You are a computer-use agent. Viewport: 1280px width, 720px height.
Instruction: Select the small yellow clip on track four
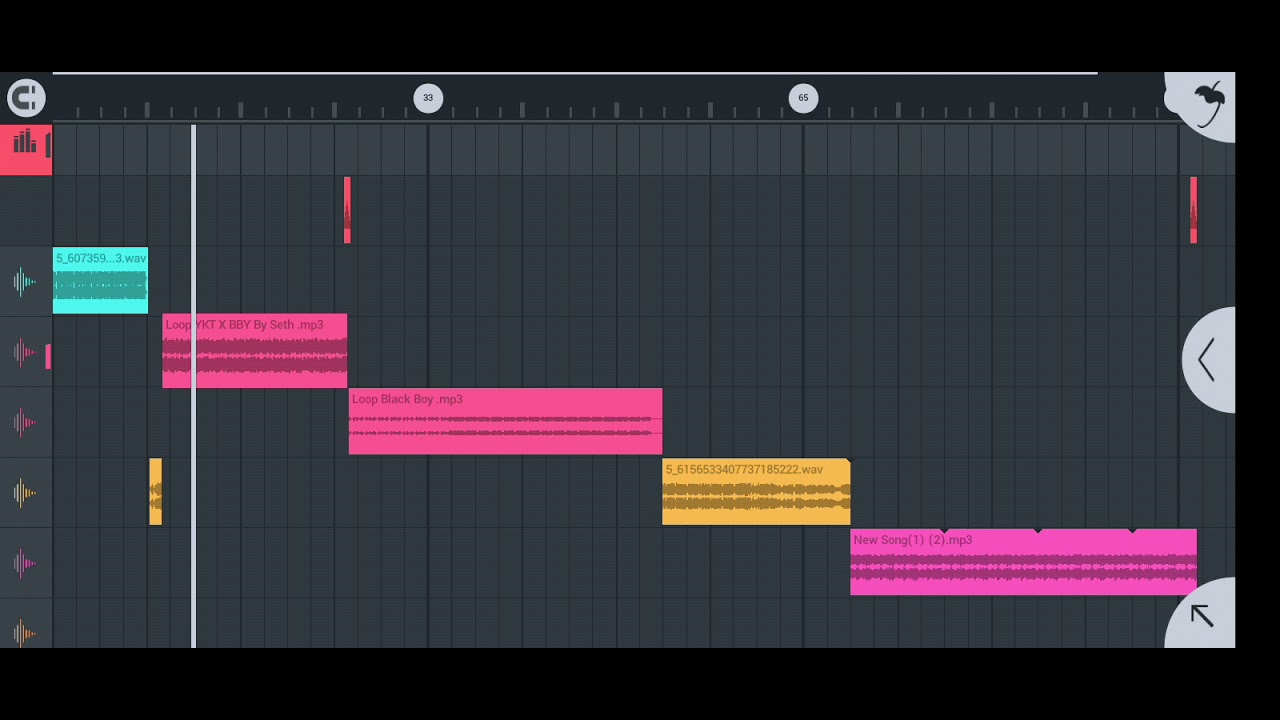(x=155, y=491)
